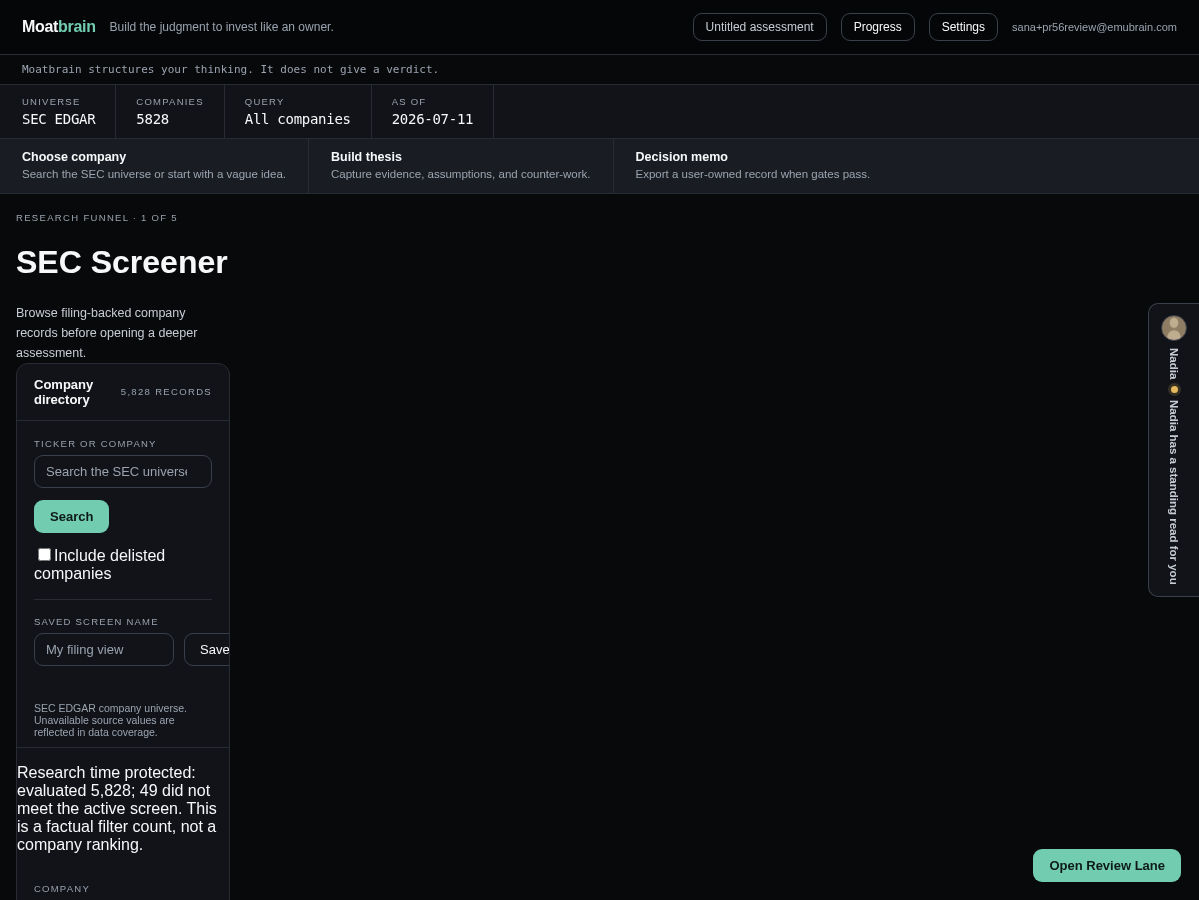The image size is (1199, 900).
Task: Click the green Search button
Action: click(x=71, y=516)
